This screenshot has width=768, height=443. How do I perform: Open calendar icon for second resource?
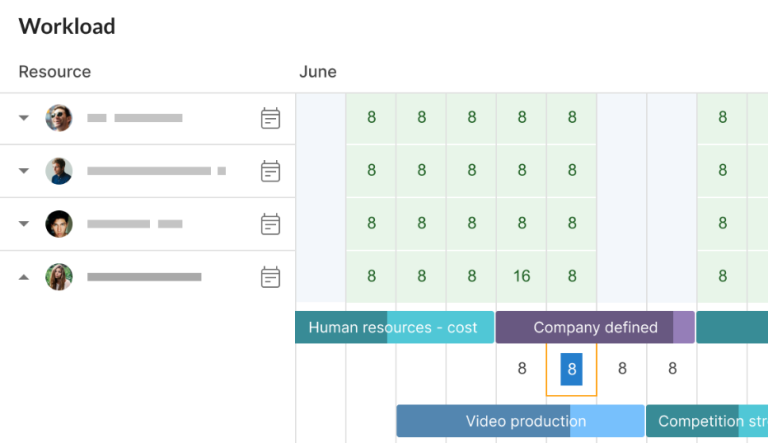[270, 171]
